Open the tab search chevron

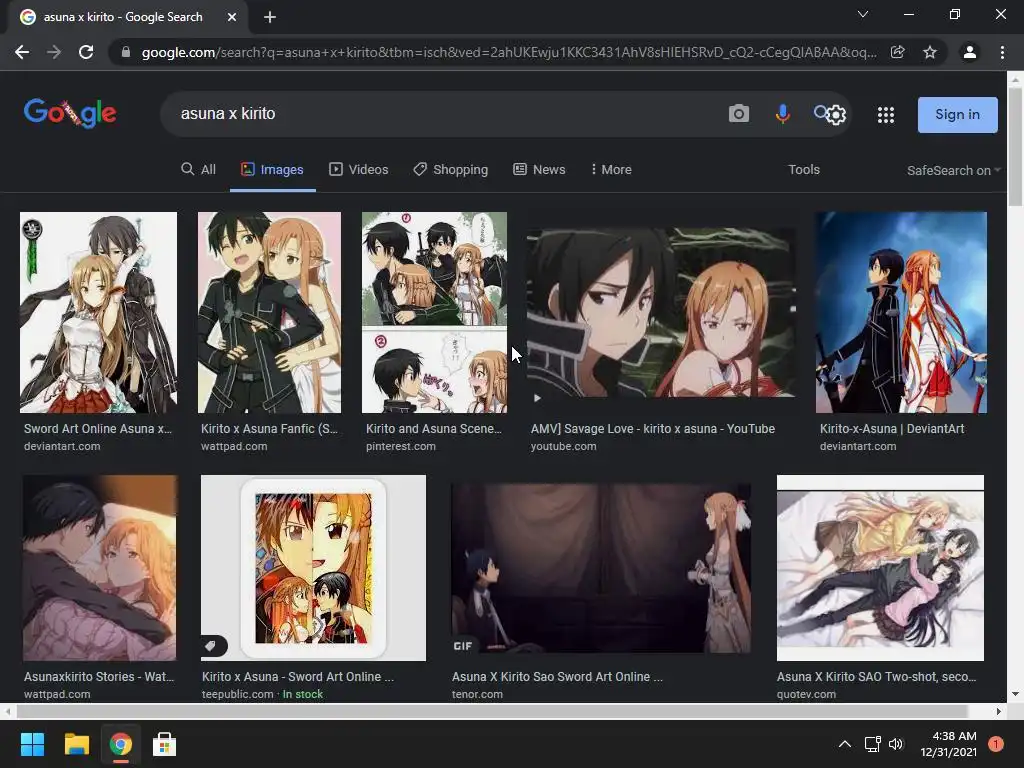point(863,14)
